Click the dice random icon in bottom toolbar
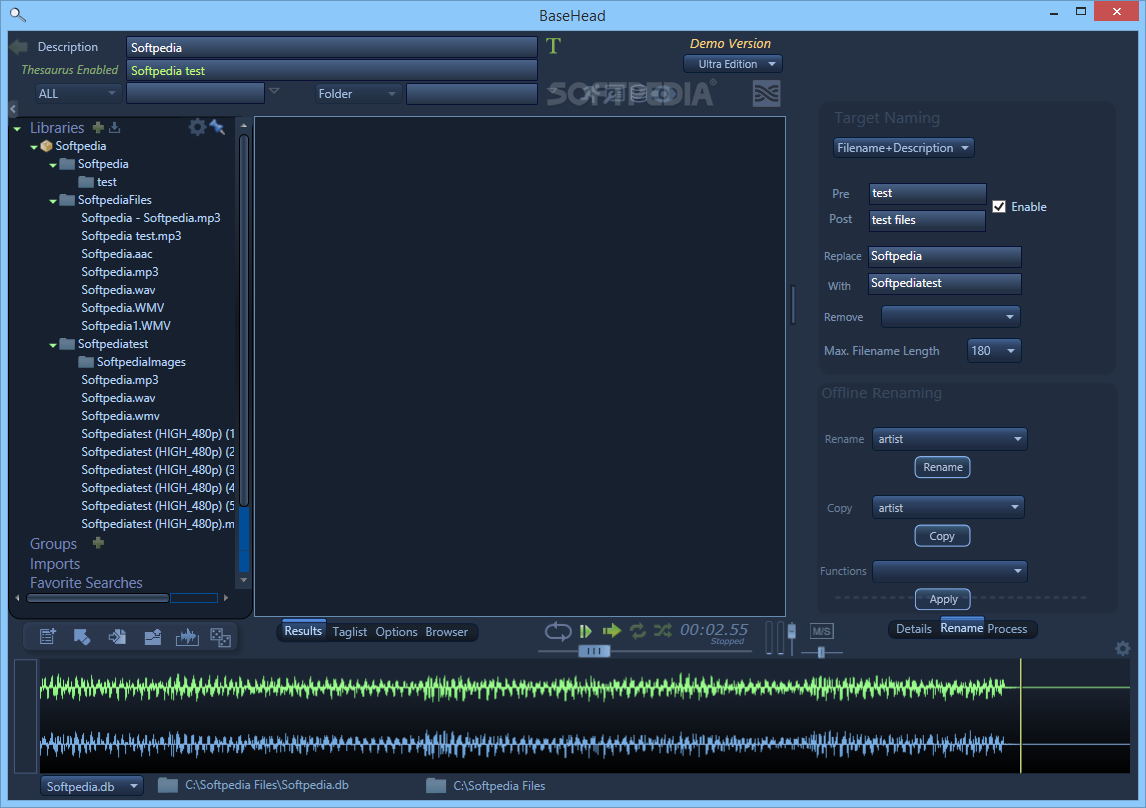This screenshot has height=808, width=1146. coord(221,637)
